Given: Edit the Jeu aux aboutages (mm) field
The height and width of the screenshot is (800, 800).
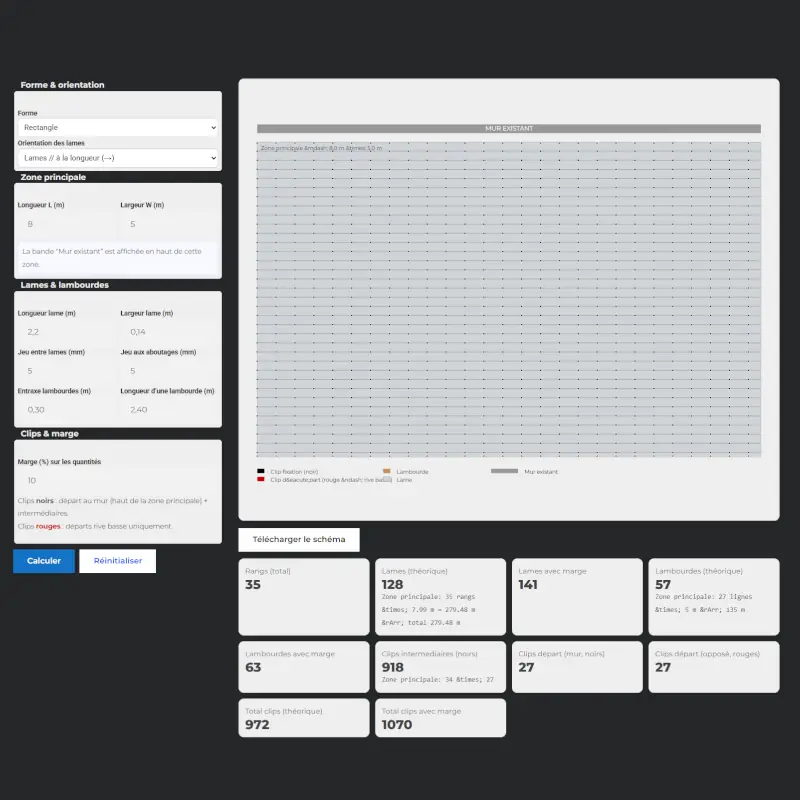Looking at the screenshot, I should coord(168,371).
